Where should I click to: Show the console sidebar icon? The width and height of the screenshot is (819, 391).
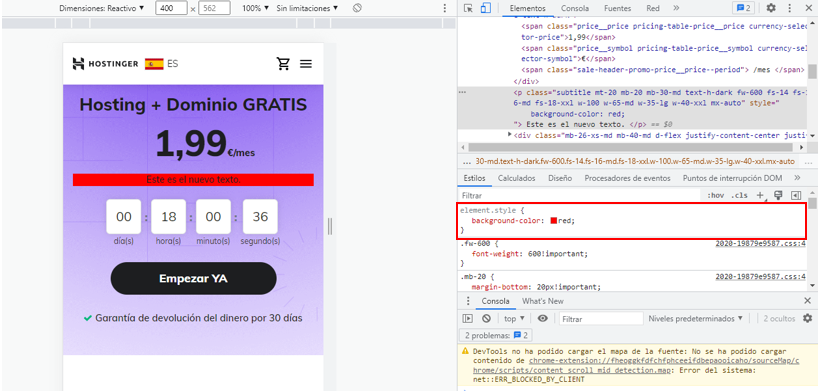pyautogui.click(x=467, y=318)
